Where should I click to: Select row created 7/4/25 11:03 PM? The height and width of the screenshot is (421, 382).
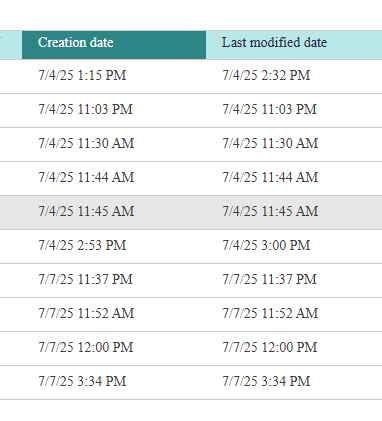191,110
